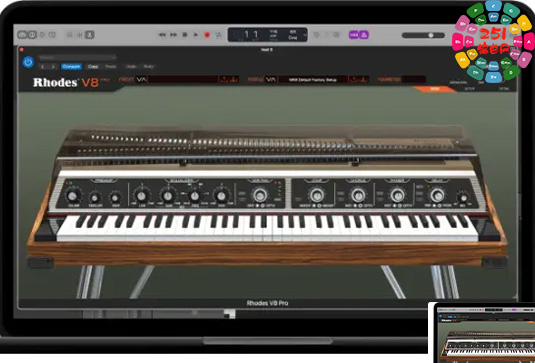Select Chorus Rate radio button
Image resolution: width=535 pixels, height=363 pixels.
(355, 206)
